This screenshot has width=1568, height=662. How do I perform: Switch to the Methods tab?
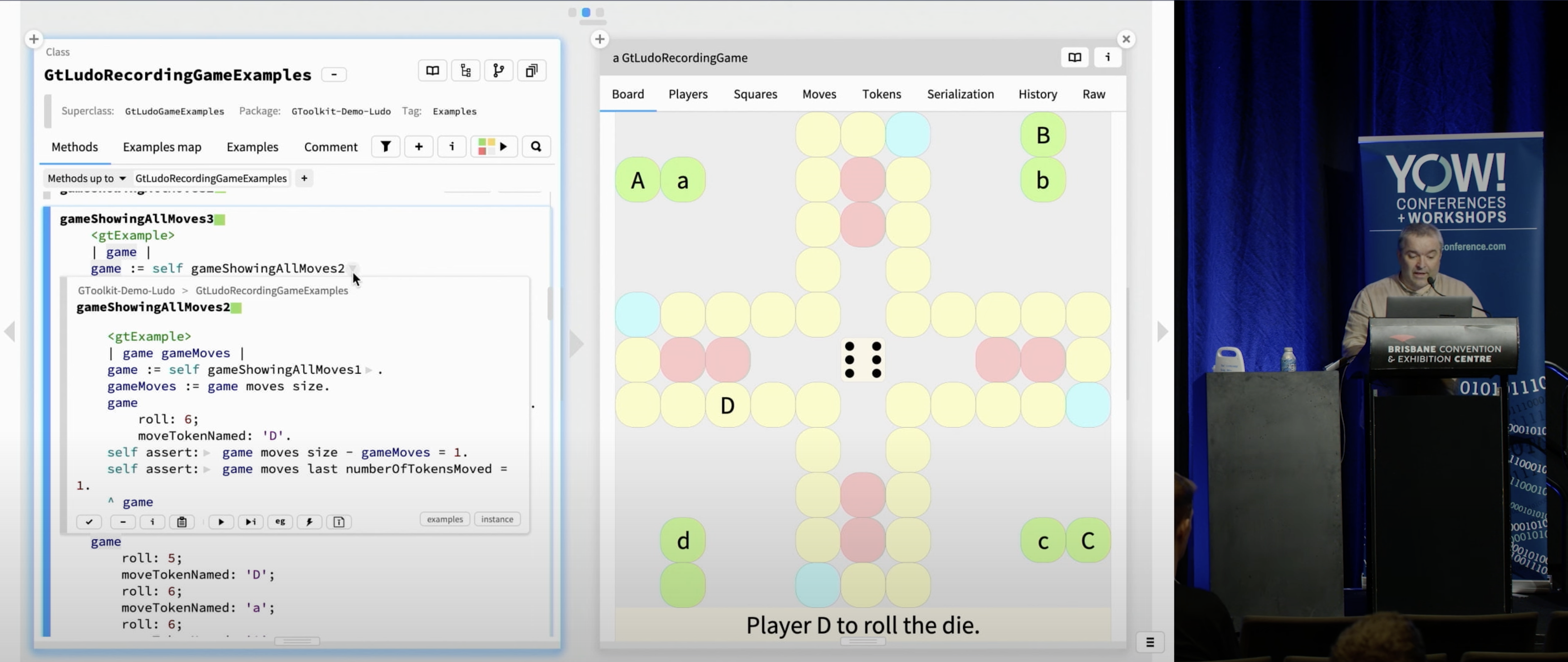click(74, 147)
